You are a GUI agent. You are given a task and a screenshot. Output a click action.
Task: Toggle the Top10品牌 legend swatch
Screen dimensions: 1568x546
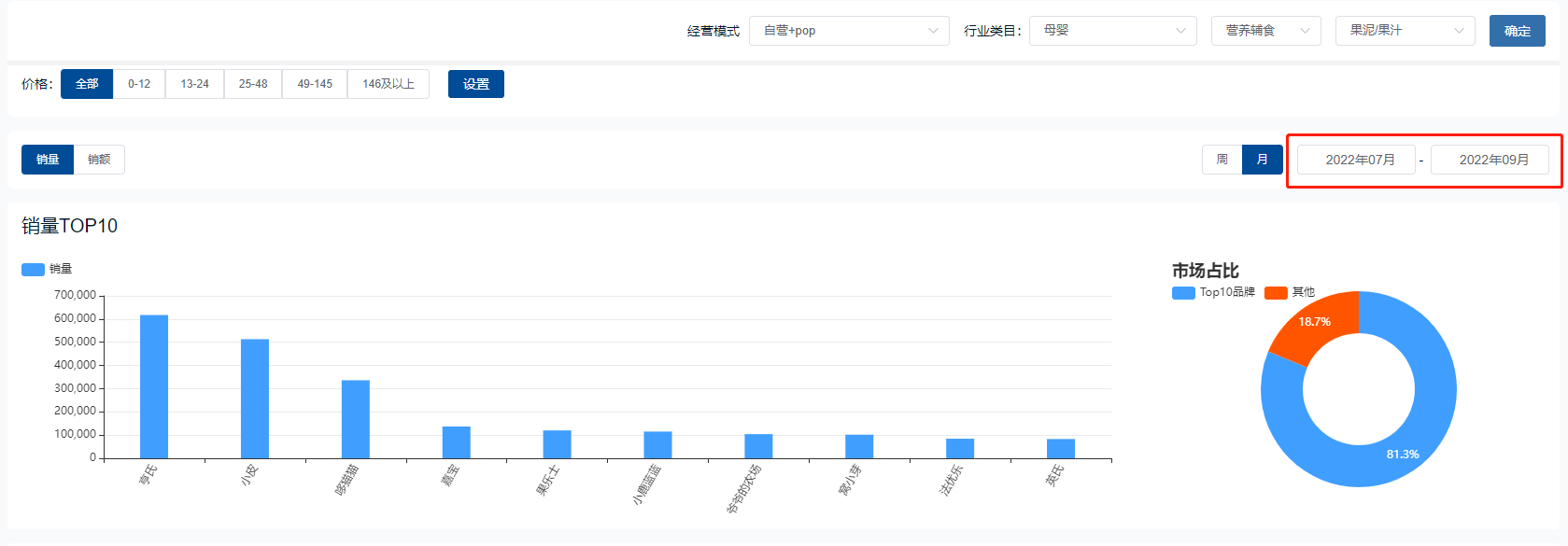(1183, 293)
